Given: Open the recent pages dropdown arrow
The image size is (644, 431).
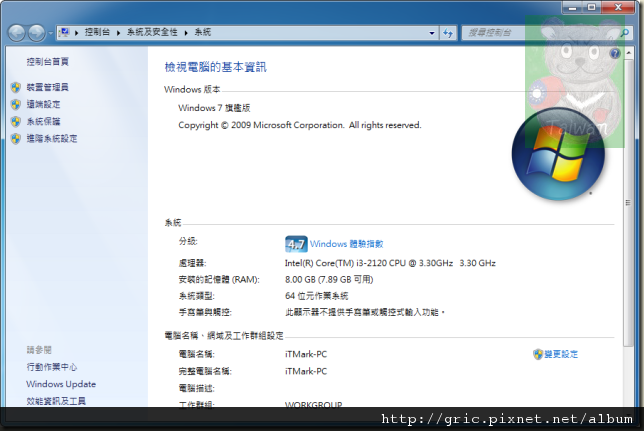Looking at the screenshot, I should [x=51, y=33].
